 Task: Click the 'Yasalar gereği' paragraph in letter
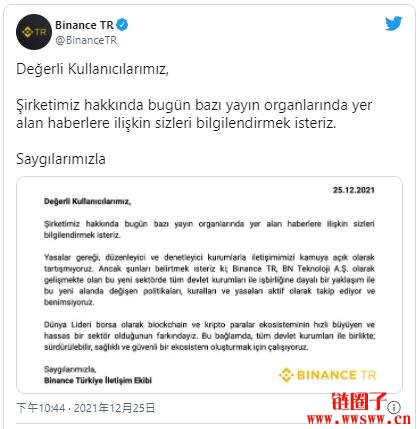(209, 280)
